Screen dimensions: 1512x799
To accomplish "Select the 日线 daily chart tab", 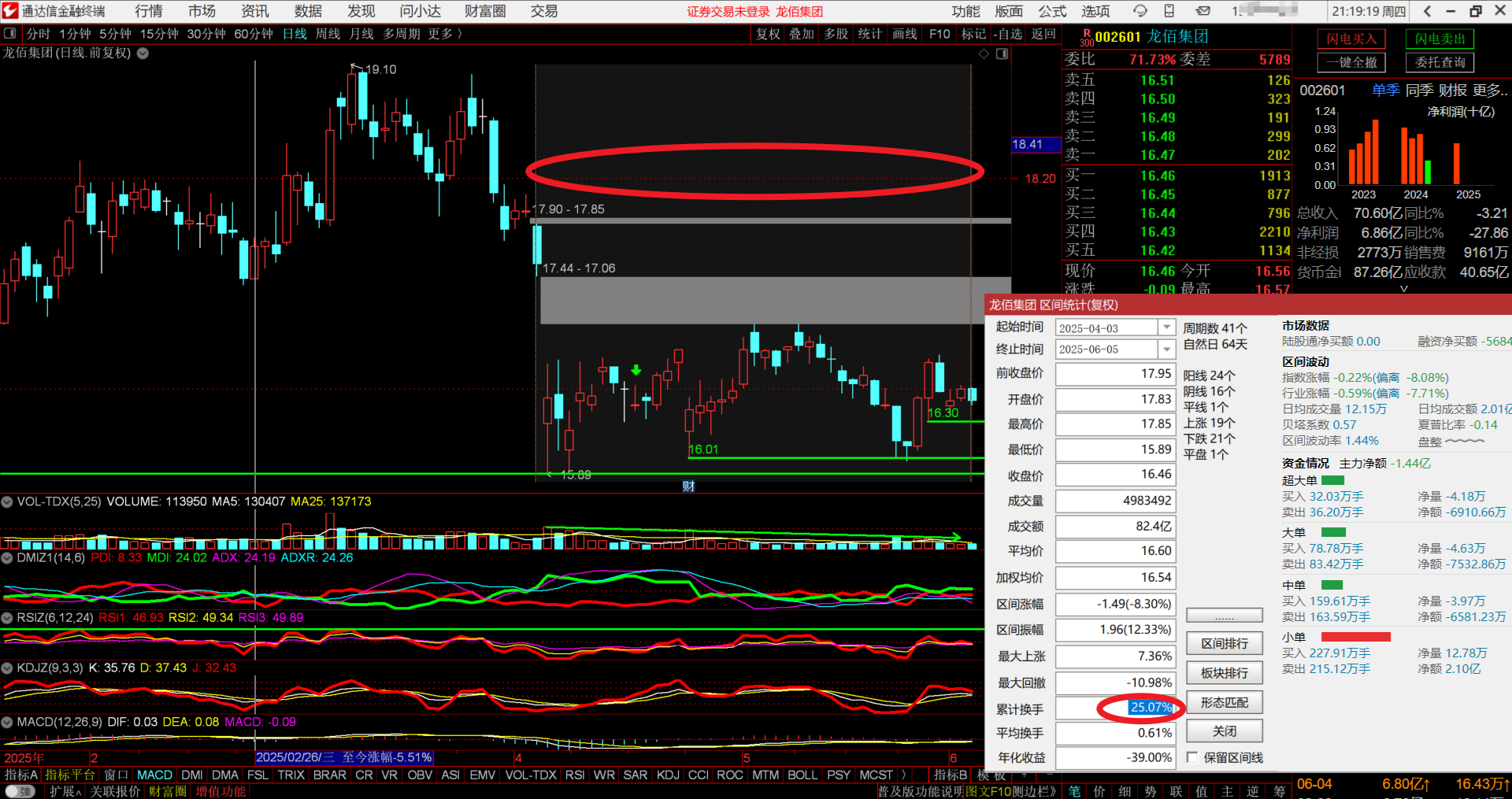I will tap(295, 34).
